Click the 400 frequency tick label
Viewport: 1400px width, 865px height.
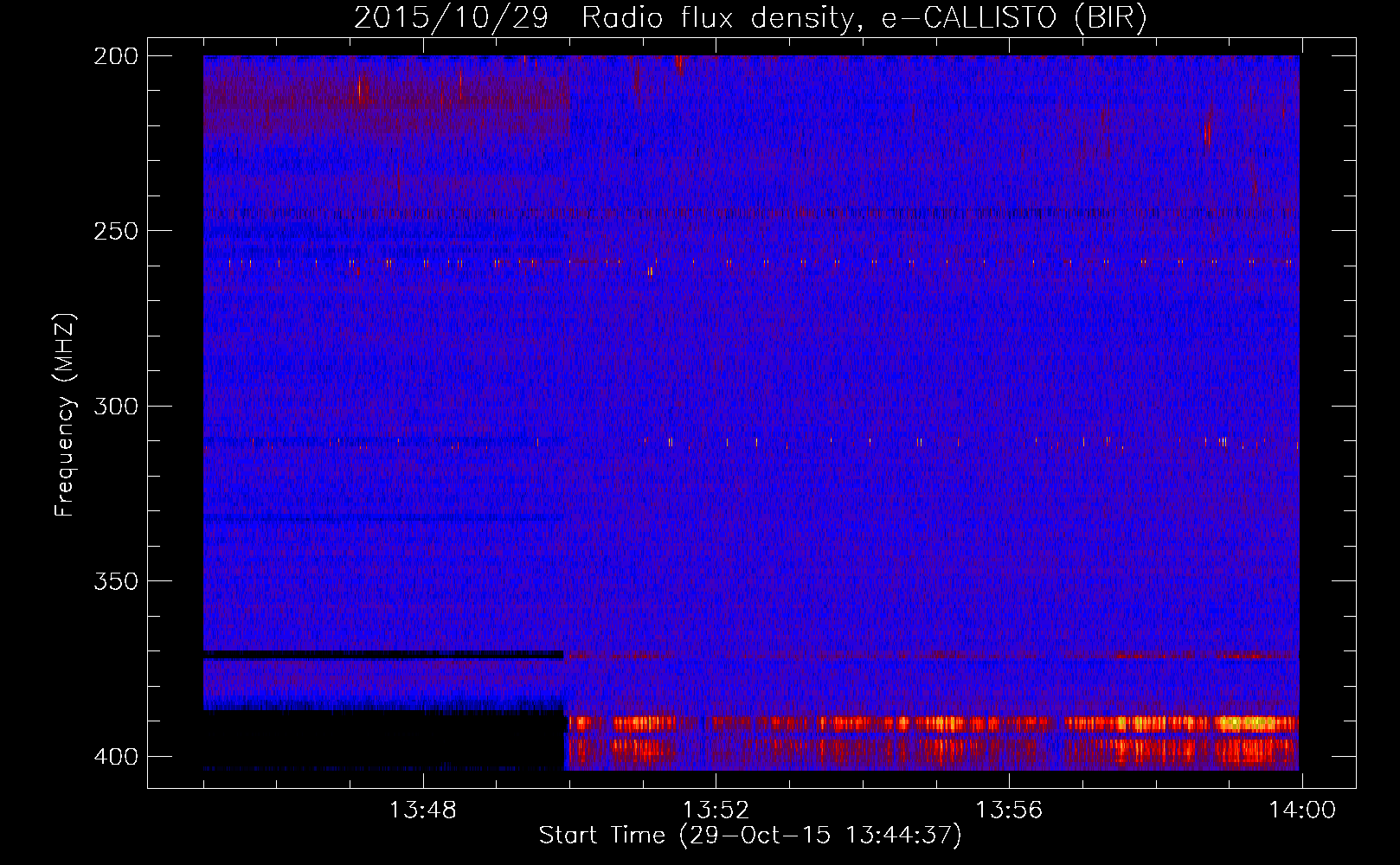(116, 757)
